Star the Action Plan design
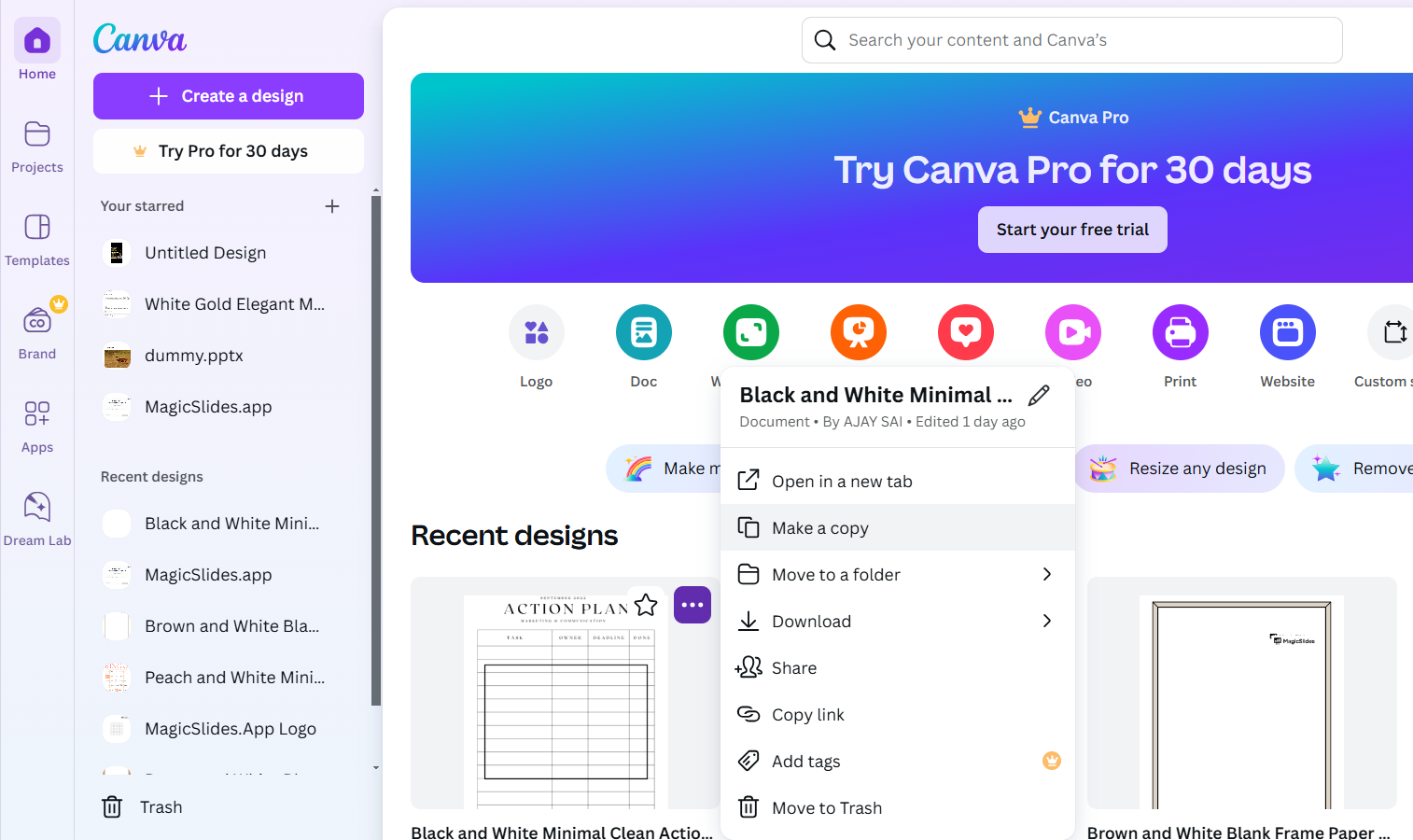 point(646,605)
